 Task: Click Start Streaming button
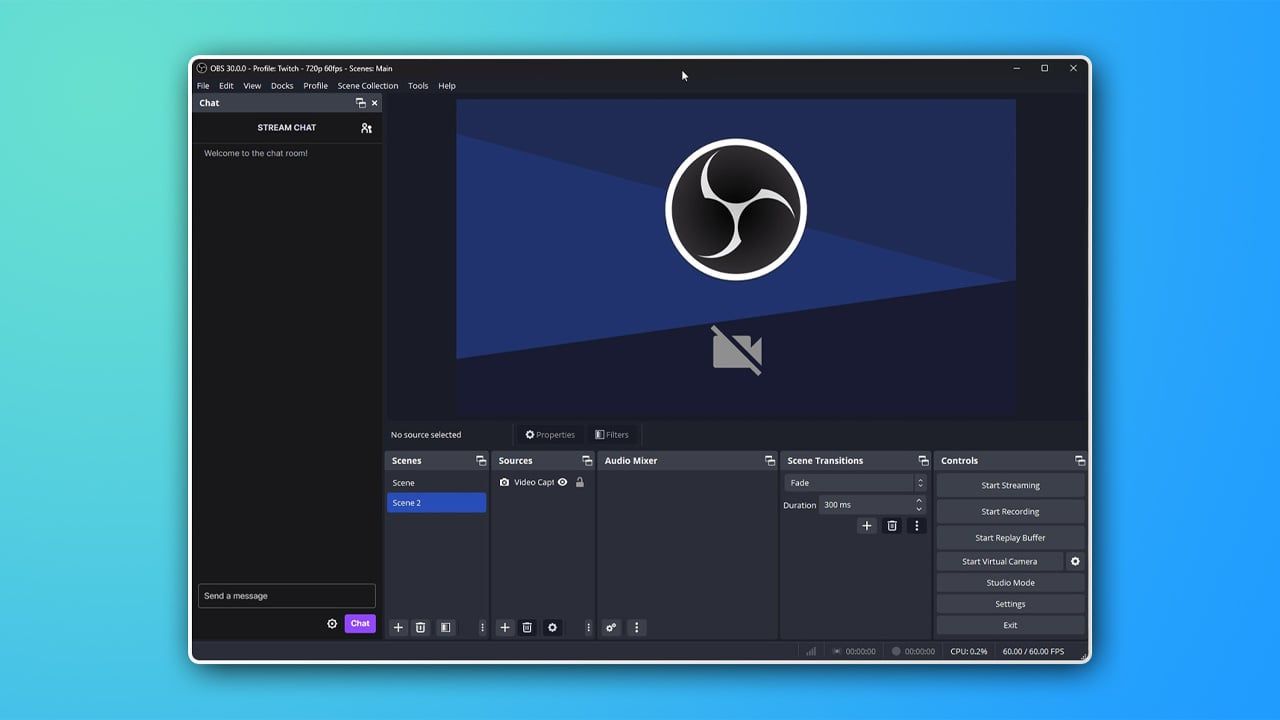click(x=1010, y=485)
